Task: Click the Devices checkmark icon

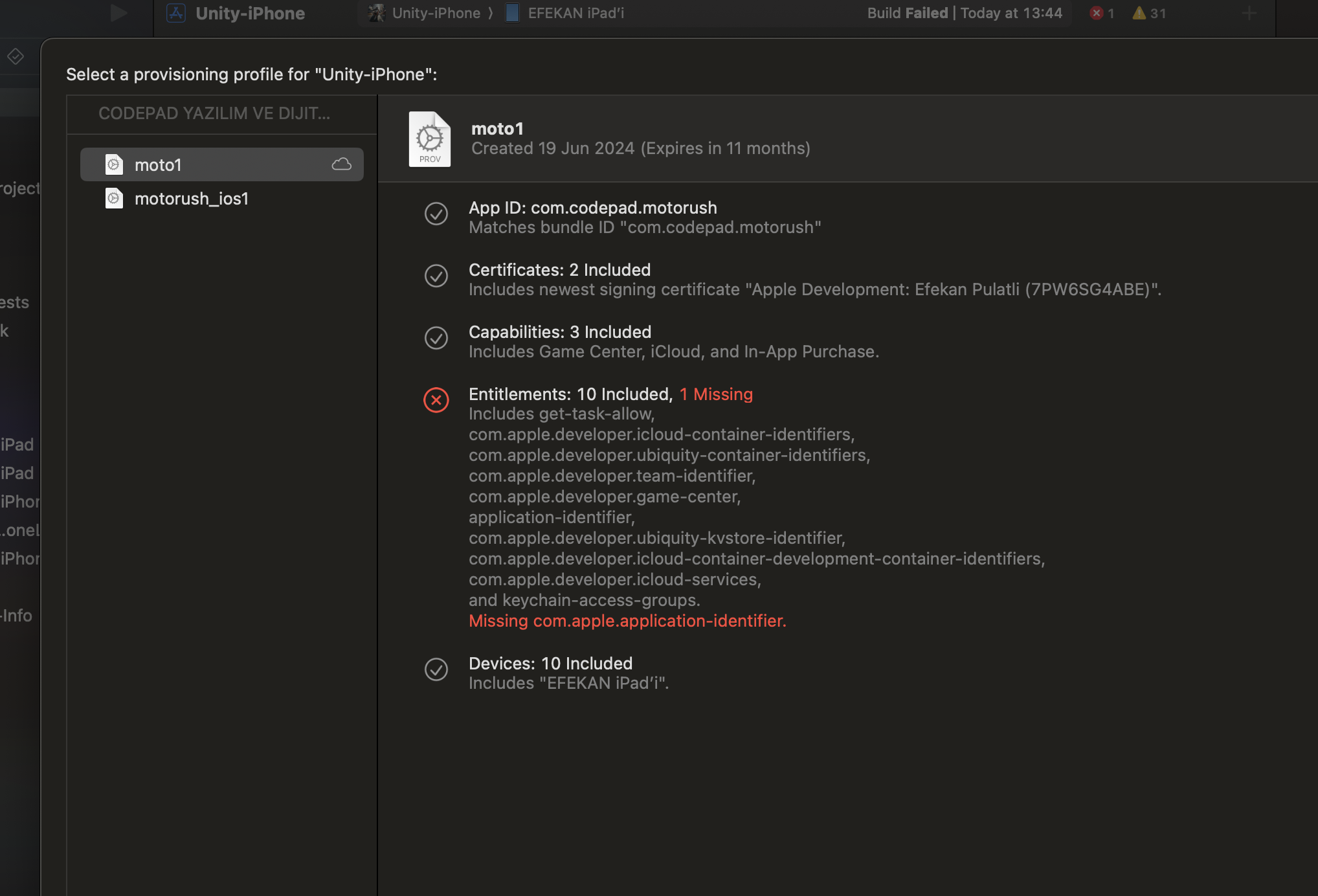Action: (436, 669)
